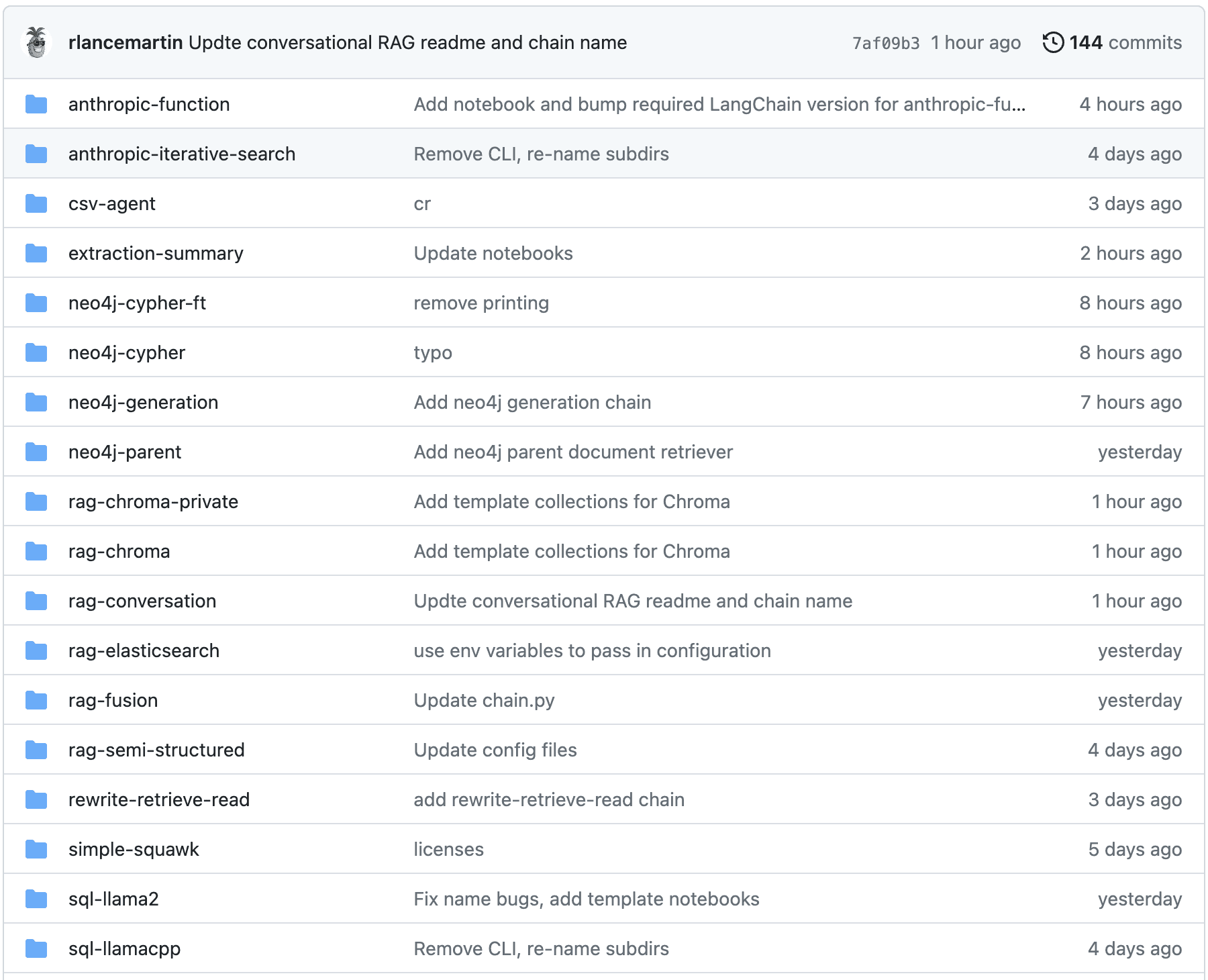Click the rlancemartin avatar image
Screen dimensions: 1208x980
point(36,42)
